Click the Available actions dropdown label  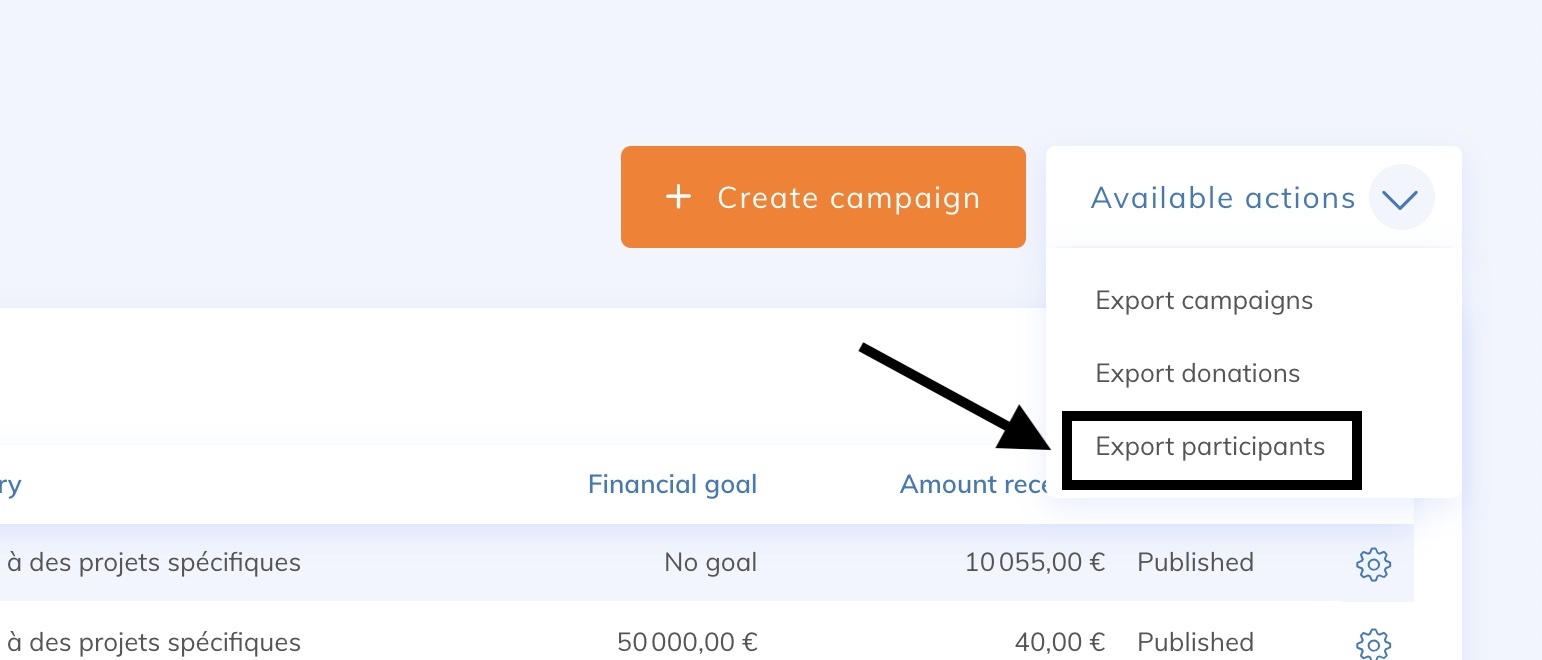coord(1222,198)
